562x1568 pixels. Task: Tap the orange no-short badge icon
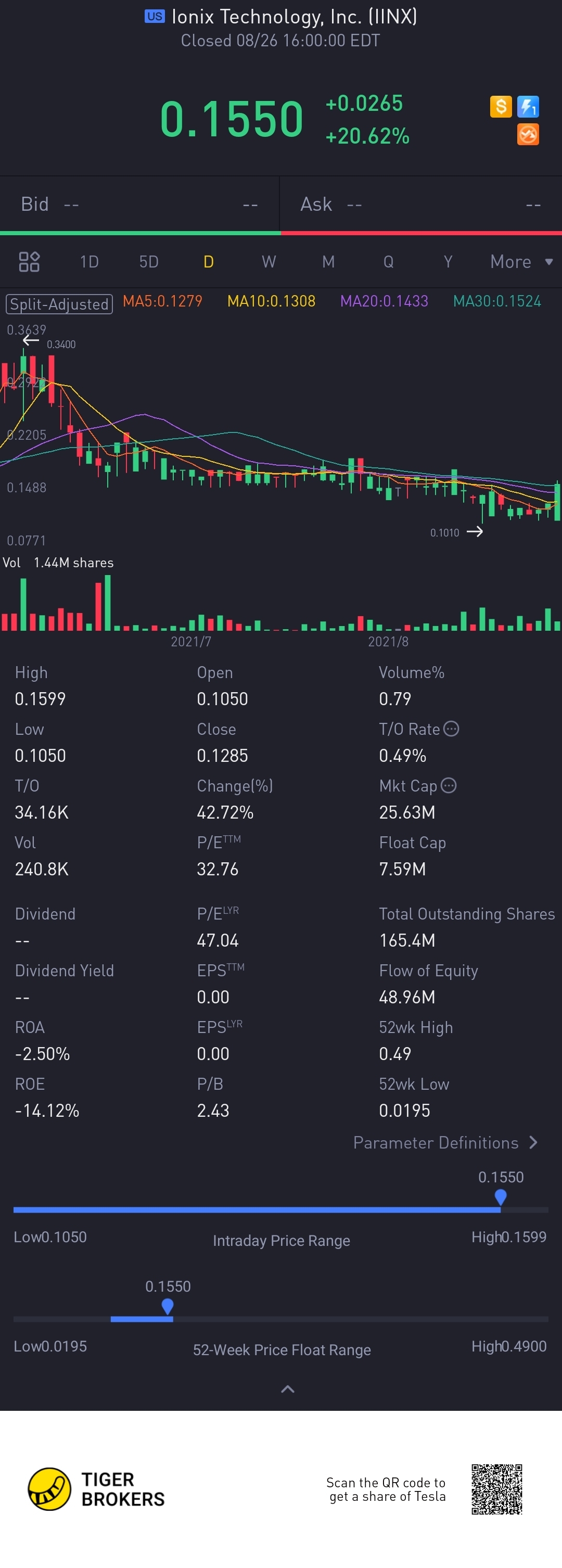528,134
